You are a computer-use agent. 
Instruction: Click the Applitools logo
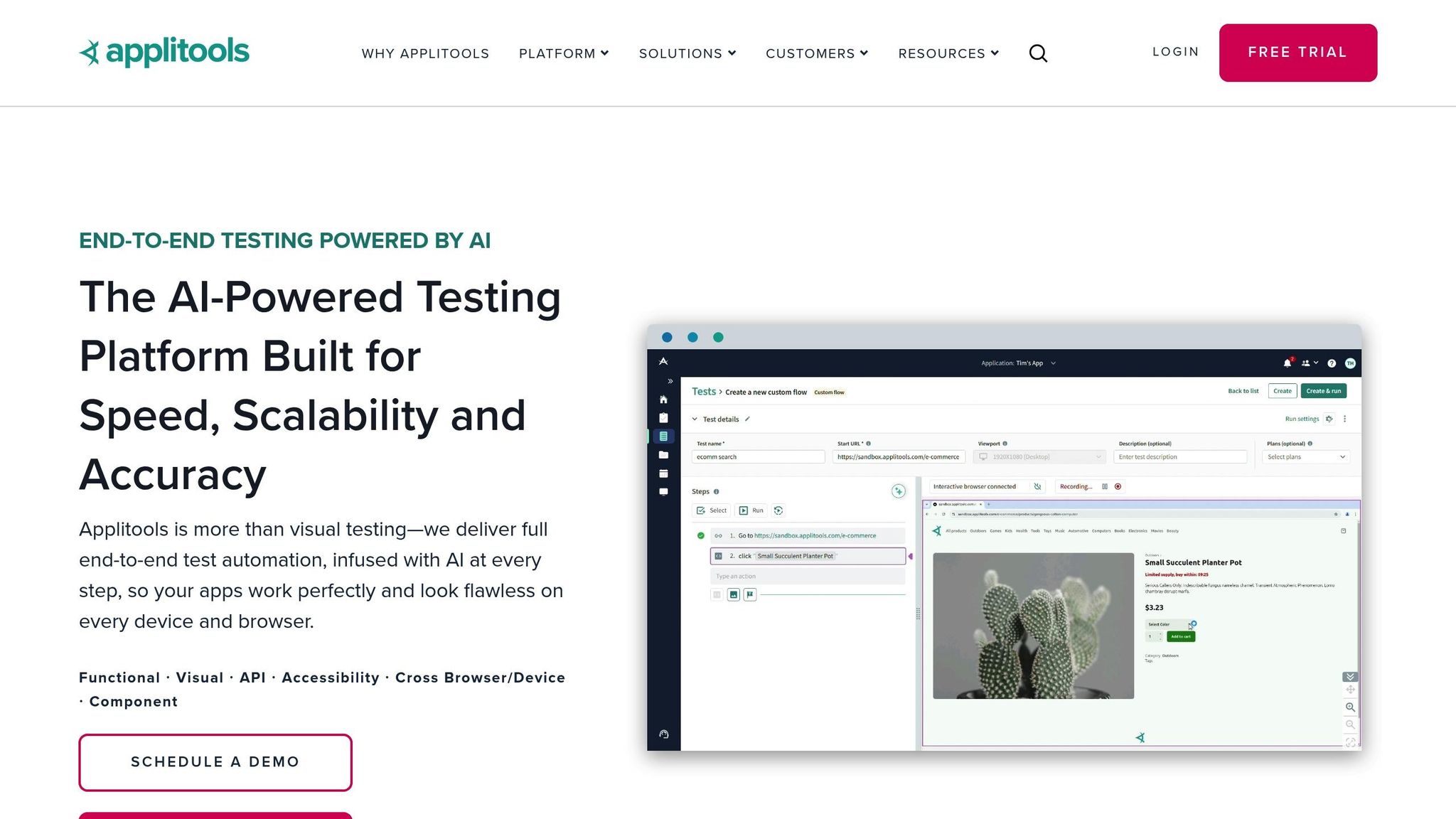pyautogui.click(x=164, y=52)
